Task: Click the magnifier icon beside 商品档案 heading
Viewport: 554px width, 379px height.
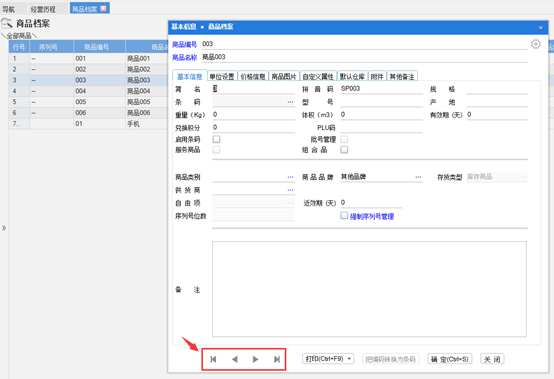Action: 7,24
